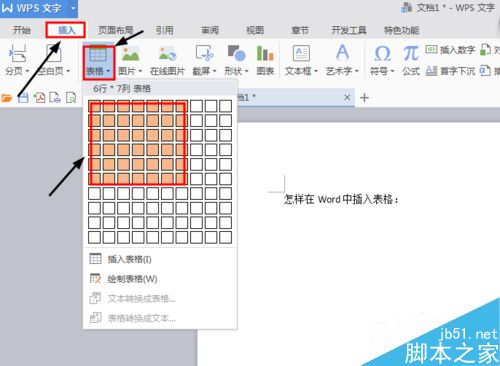Open the 章节 tab
Screen dimensions: 500x366
click(x=300, y=30)
